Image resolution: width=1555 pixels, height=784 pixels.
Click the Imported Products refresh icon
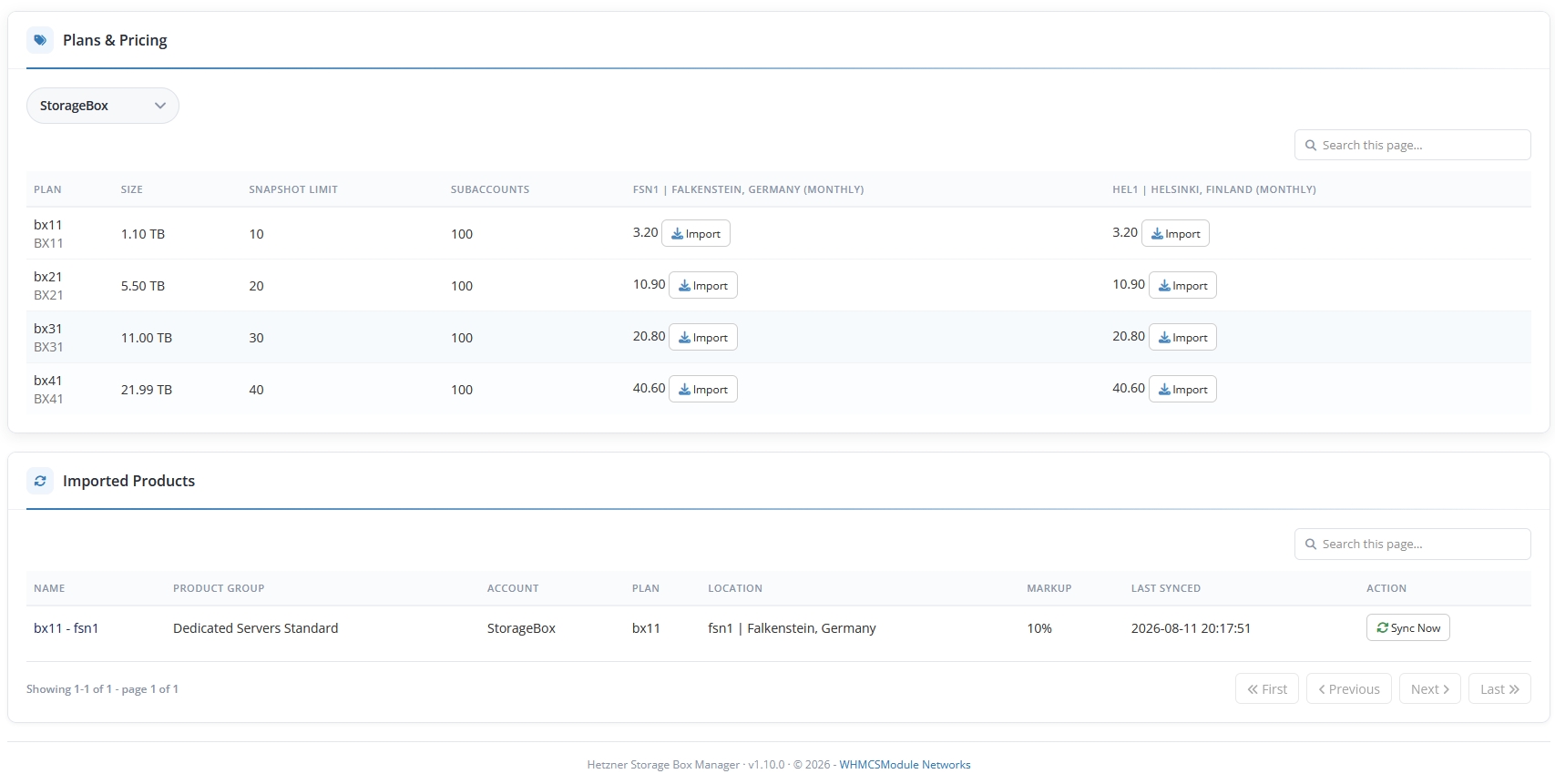point(40,481)
